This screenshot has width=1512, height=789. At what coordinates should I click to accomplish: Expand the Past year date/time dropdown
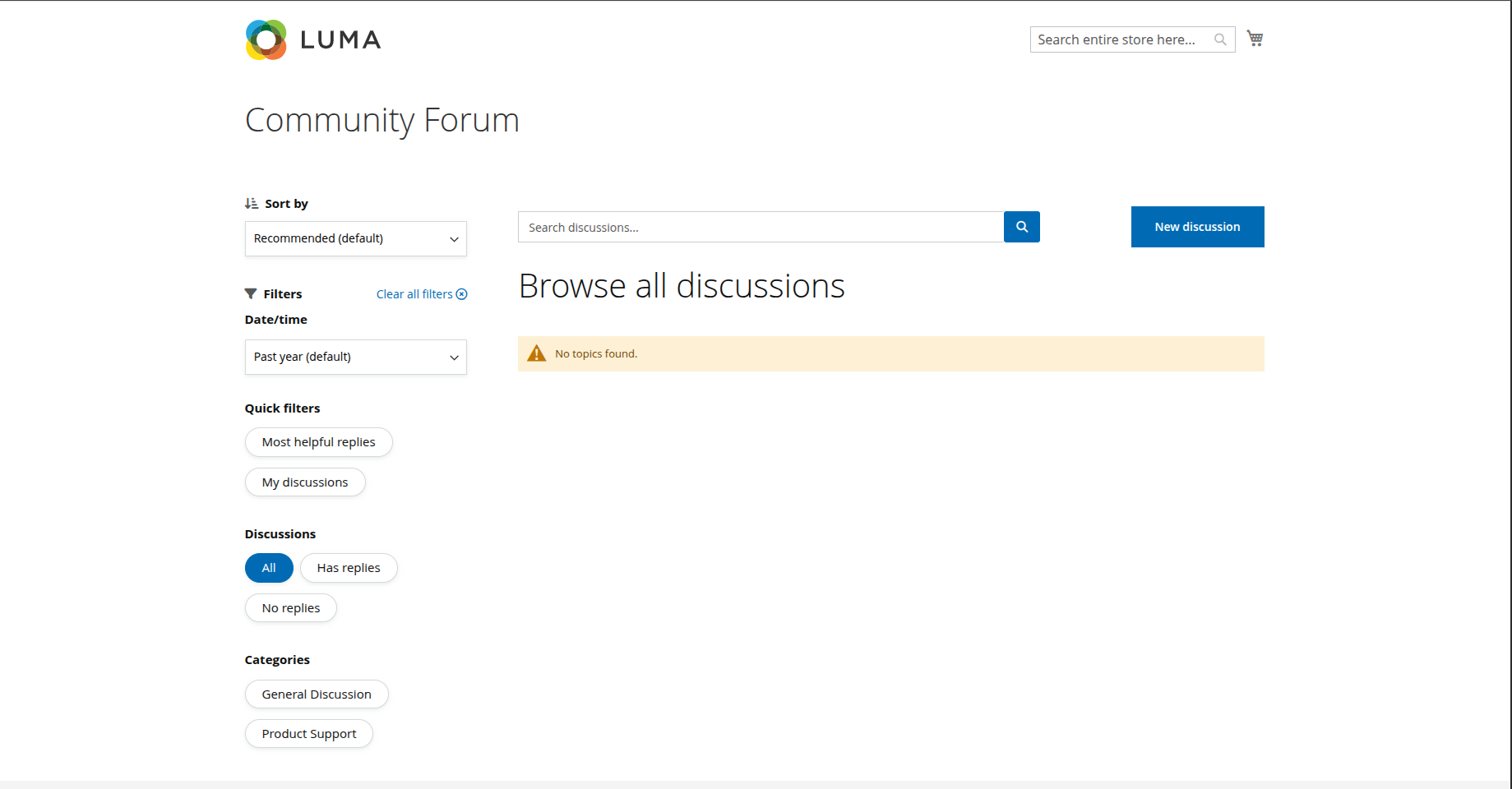(x=355, y=358)
